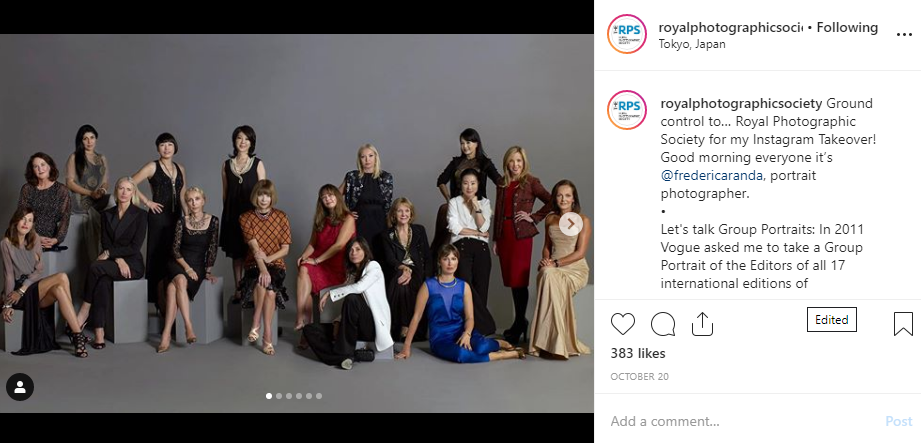The width and height of the screenshot is (921, 443).
Task: Open the Tokyo, Japan location link
Action: (x=692, y=44)
